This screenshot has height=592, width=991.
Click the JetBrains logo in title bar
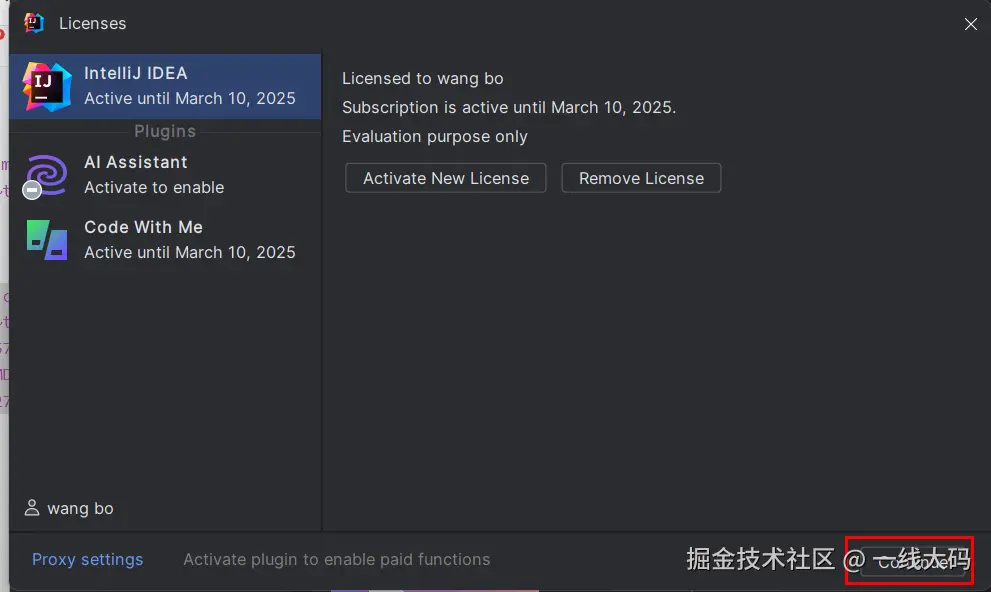click(34, 23)
